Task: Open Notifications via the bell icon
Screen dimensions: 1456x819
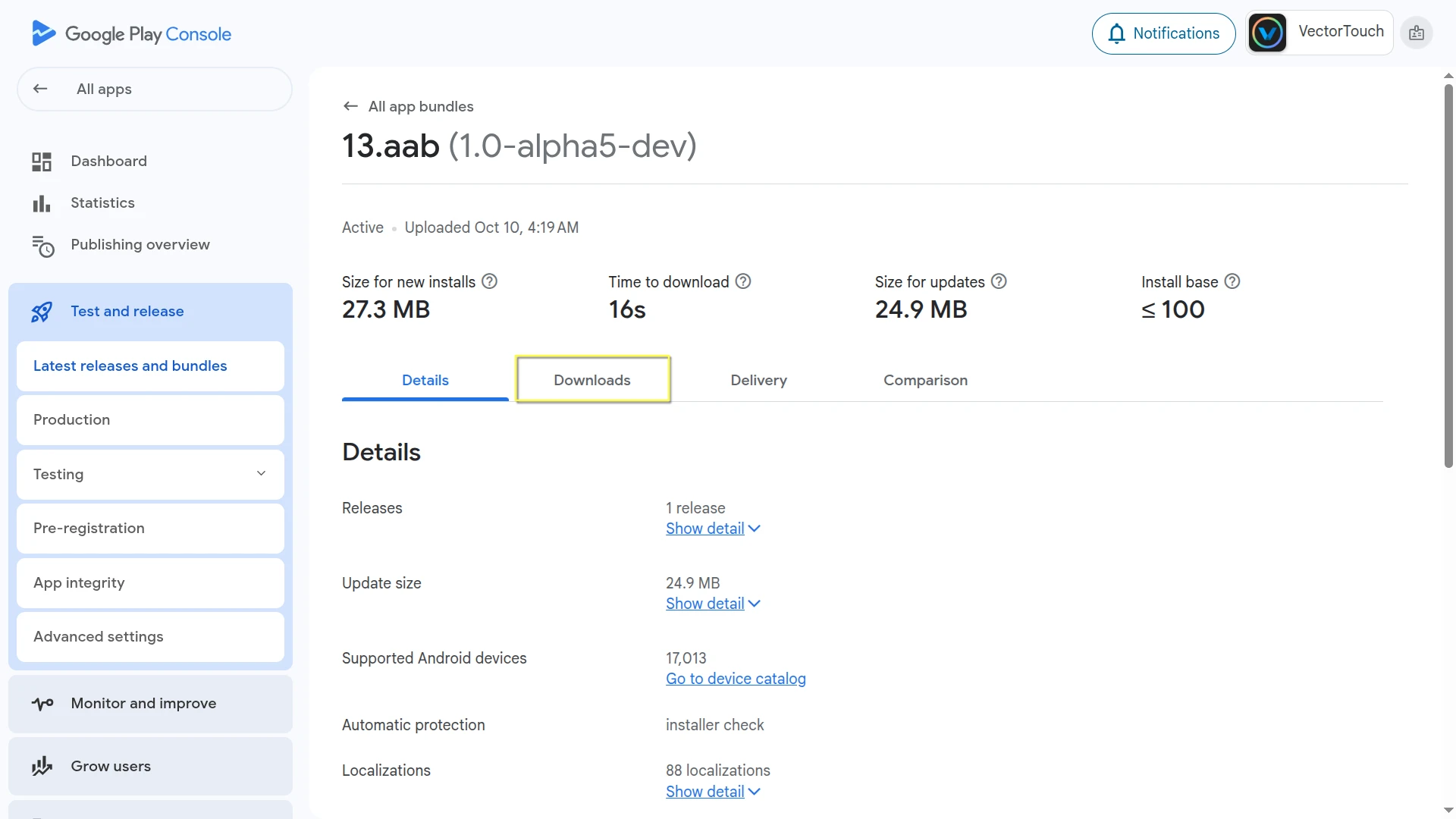Action: pyautogui.click(x=1118, y=33)
